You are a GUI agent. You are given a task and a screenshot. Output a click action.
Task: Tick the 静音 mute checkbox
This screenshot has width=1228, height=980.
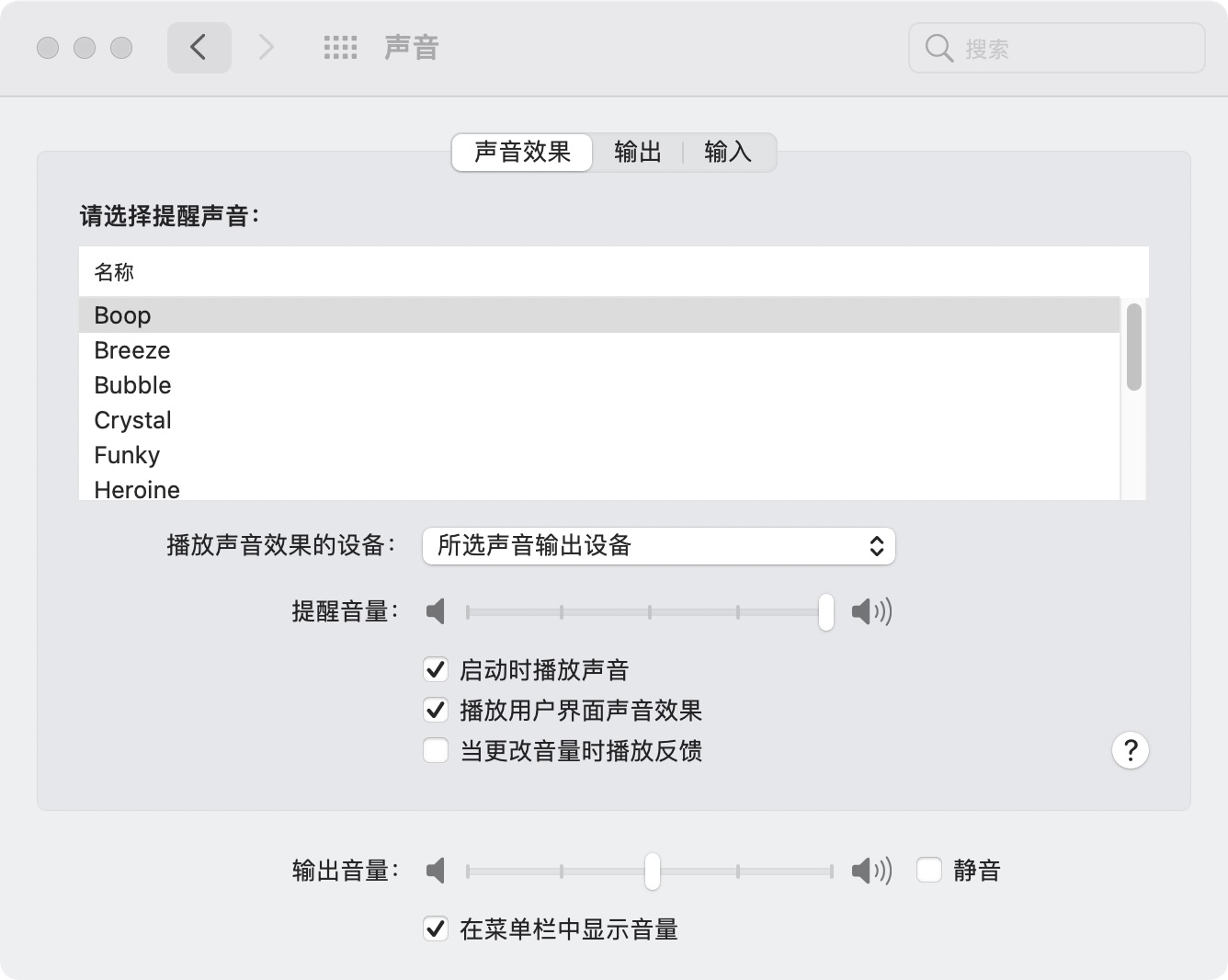[929, 870]
